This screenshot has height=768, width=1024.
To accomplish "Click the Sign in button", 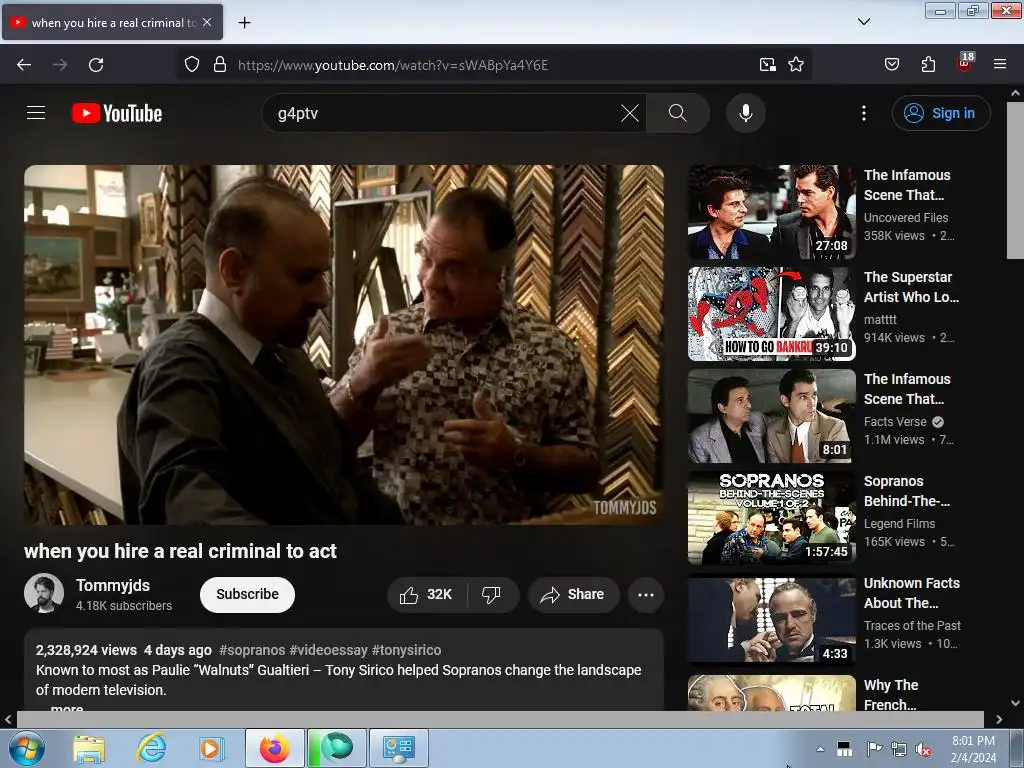I will pyautogui.click(x=941, y=113).
